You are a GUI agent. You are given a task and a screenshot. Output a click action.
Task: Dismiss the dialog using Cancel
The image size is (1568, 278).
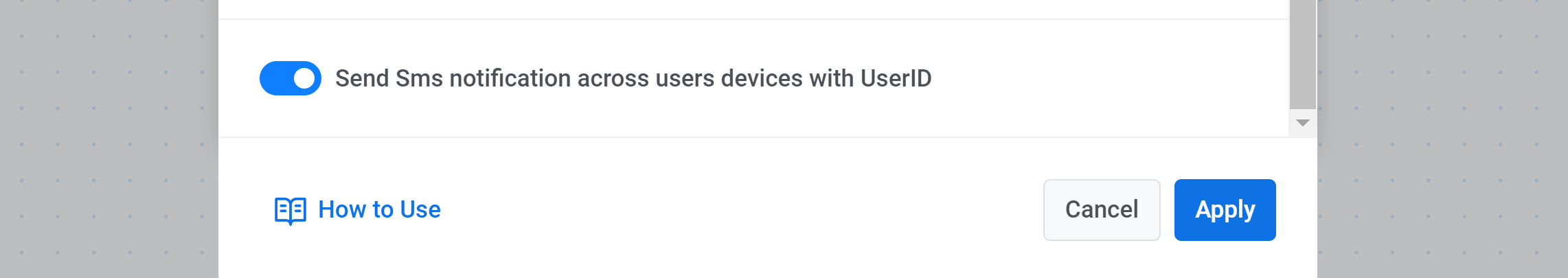1101,209
